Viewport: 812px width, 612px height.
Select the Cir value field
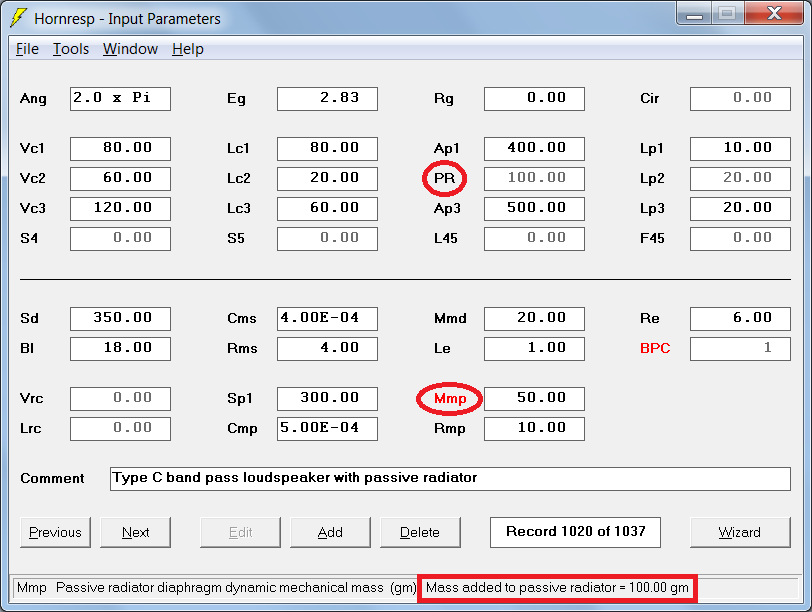click(x=741, y=99)
